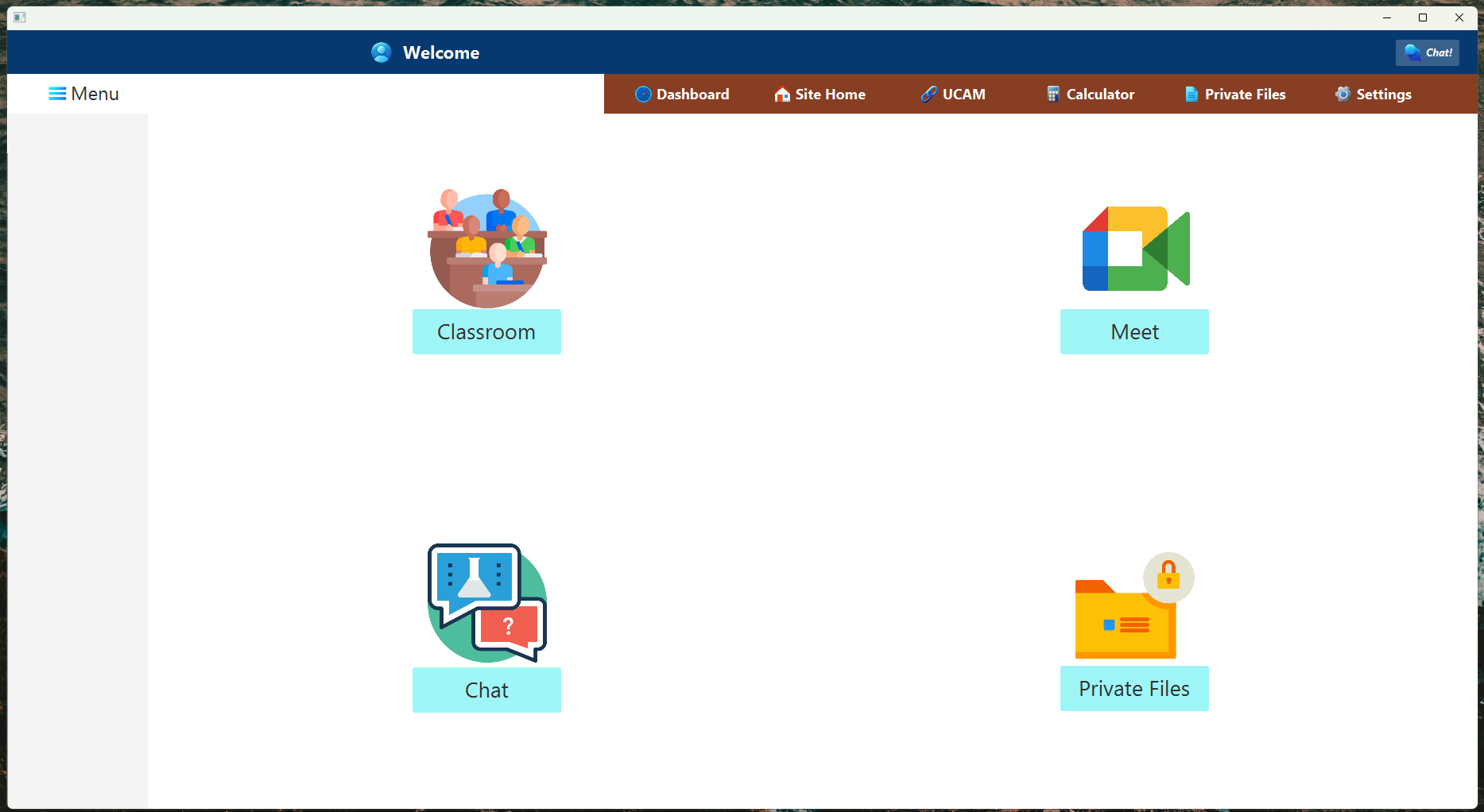This screenshot has height=812, width=1484.
Task: Maximize the application window
Action: pos(1423,17)
